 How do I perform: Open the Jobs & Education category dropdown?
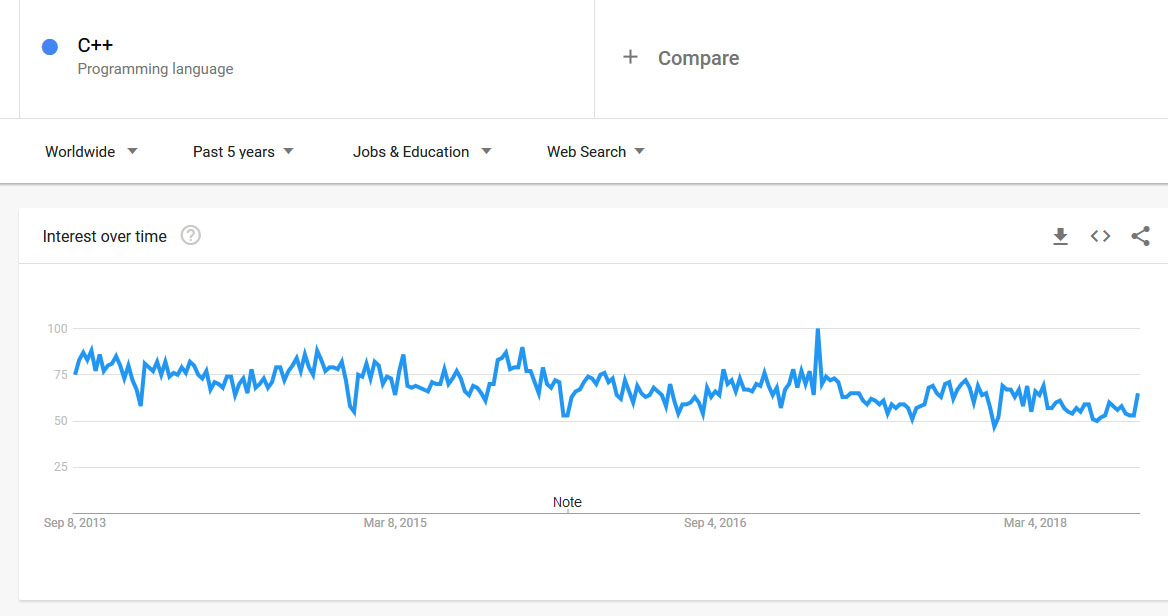point(421,152)
